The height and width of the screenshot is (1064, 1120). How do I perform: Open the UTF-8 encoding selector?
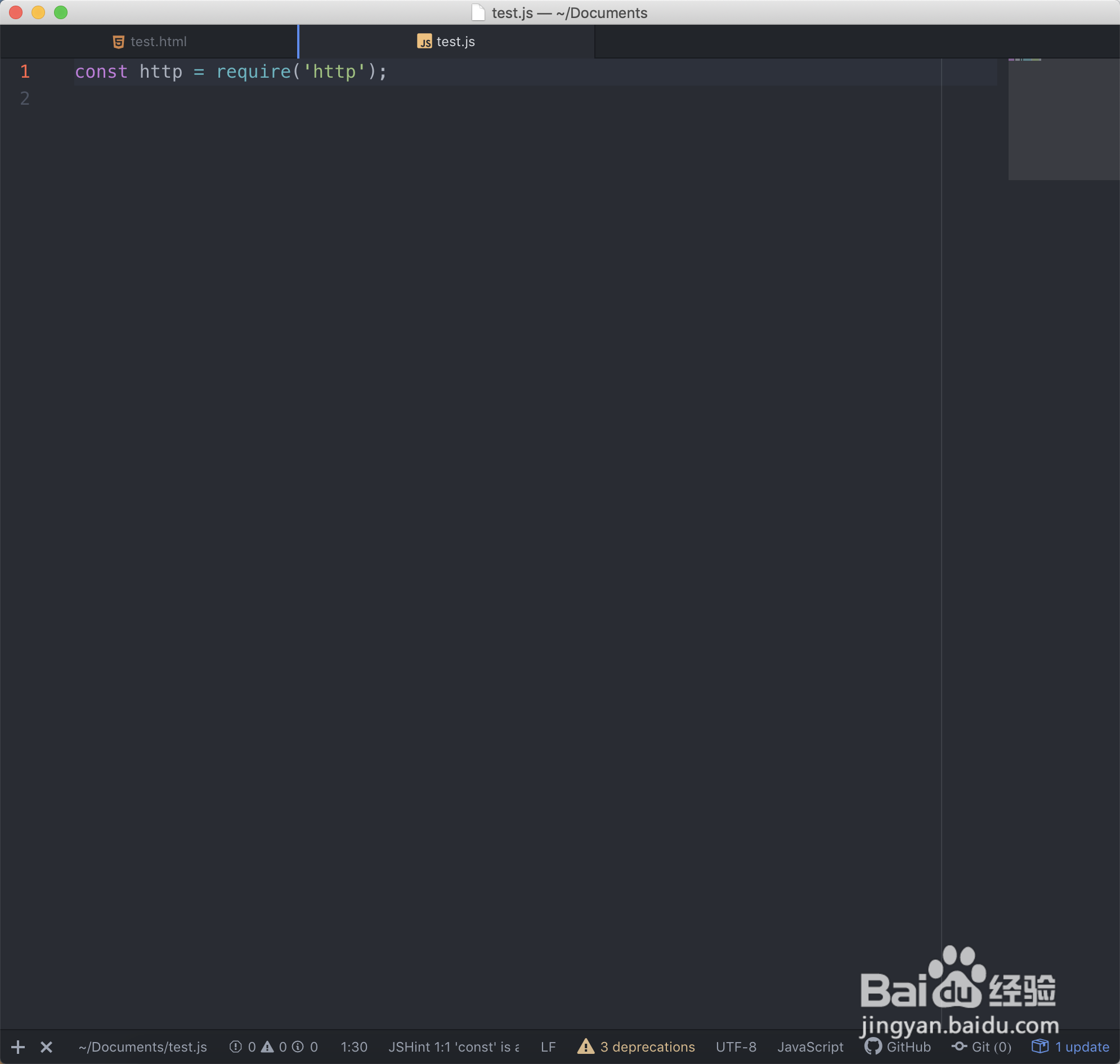click(x=736, y=1047)
